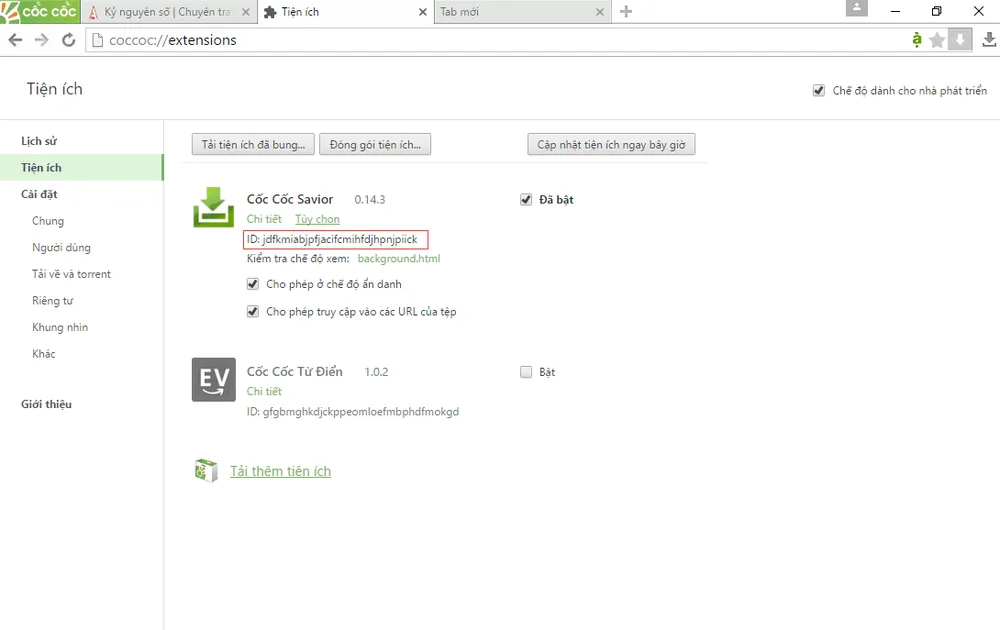Click the forward navigation arrow
Image resolution: width=1000 pixels, height=630 pixels.
click(x=41, y=40)
